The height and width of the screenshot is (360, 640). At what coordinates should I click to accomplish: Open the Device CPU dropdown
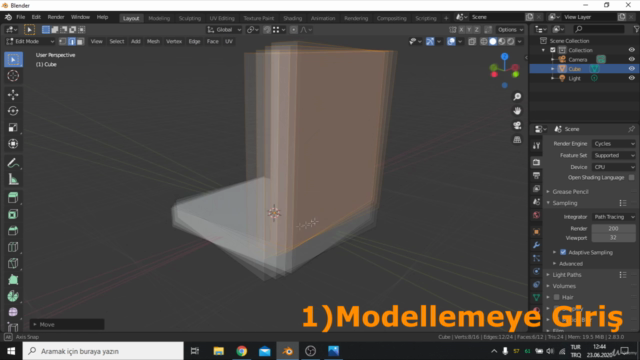pos(614,167)
